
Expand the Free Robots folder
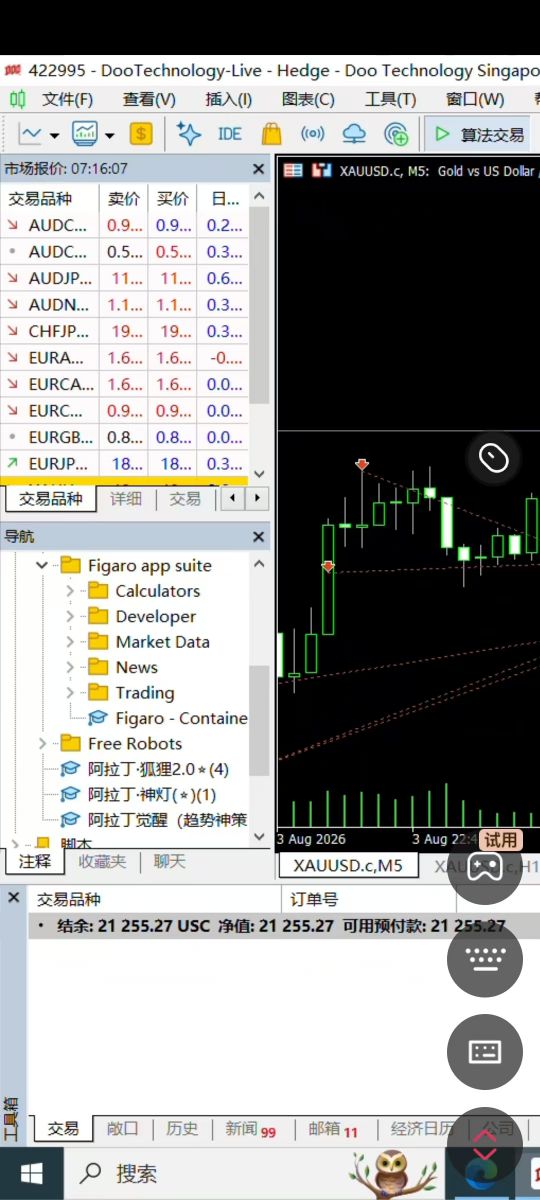(x=42, y=743)
